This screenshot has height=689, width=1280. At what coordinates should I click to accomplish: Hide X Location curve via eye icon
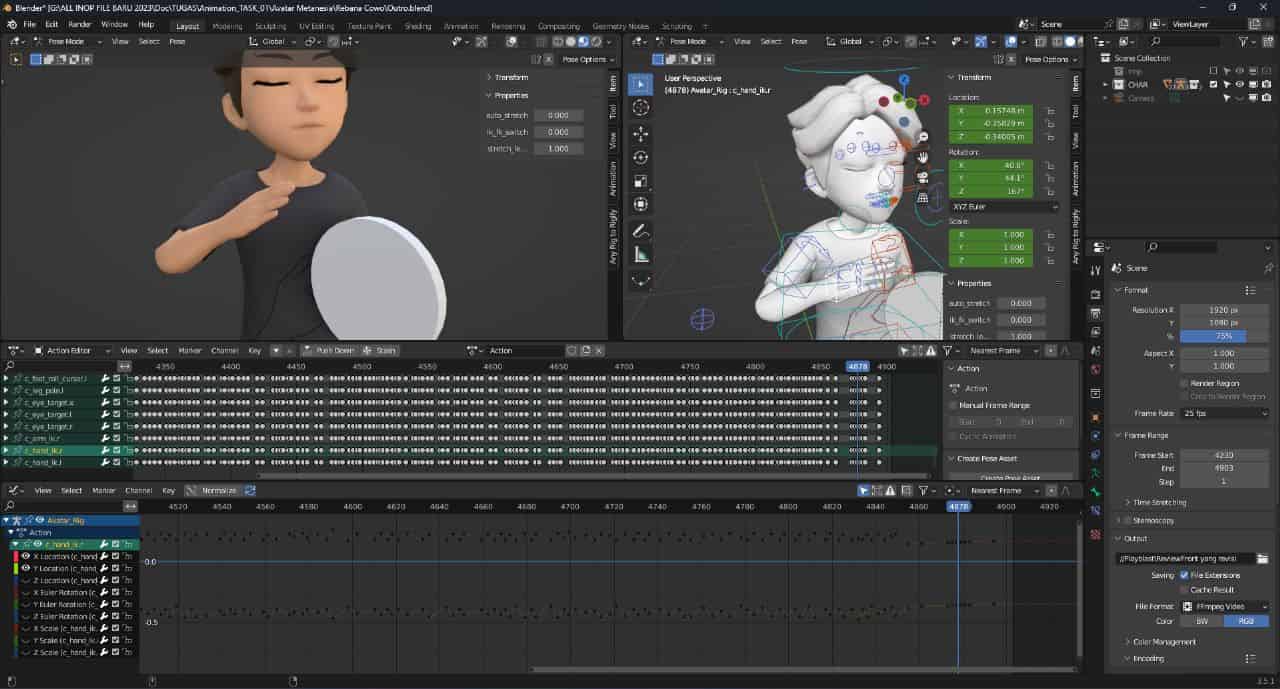25,556
